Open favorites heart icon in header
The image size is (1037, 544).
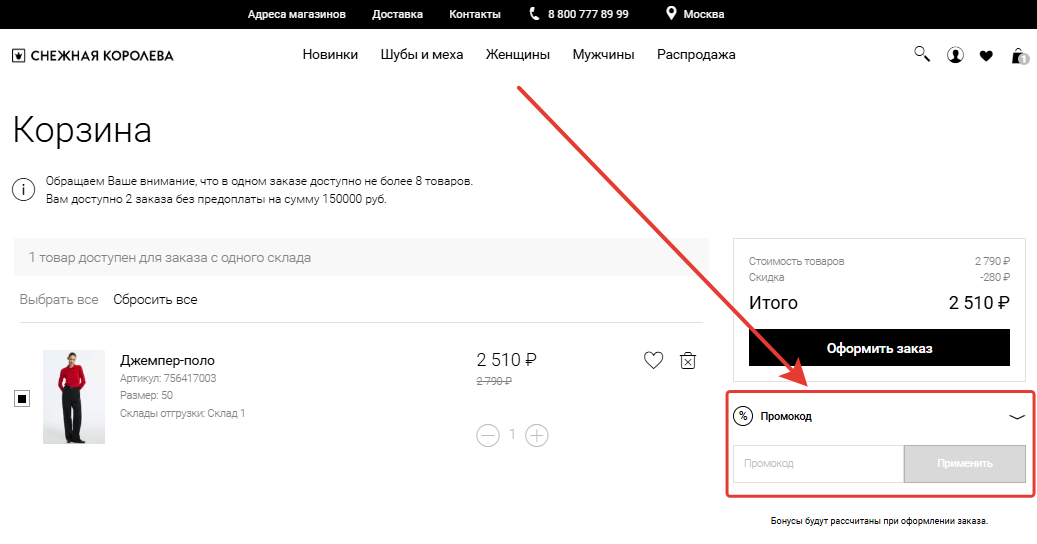[x=986, y=56]
